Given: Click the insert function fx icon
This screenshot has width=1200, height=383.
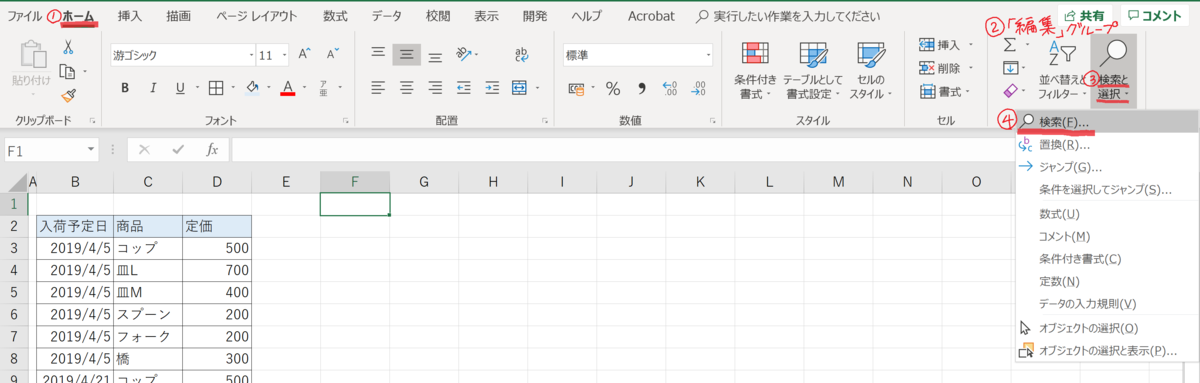Looking at the screenshot, I should (212, 149).
